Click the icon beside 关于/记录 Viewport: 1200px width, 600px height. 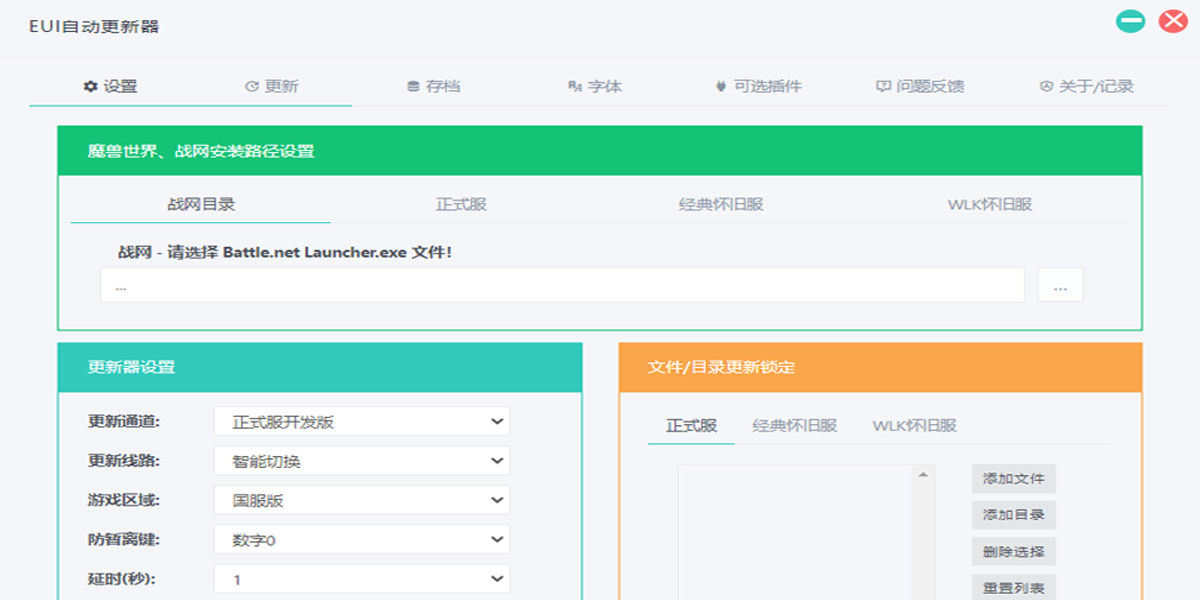point(1046,87)
